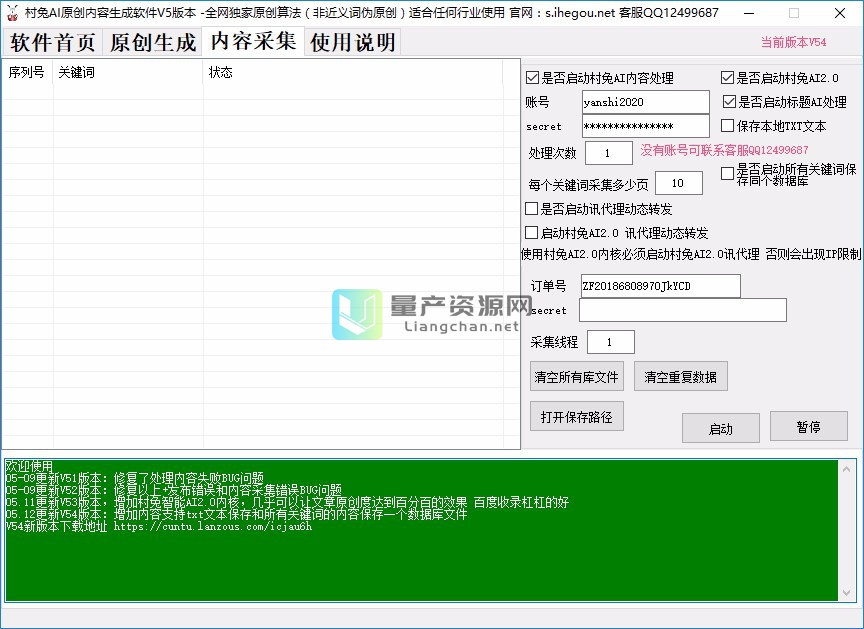Image resolution: width=864 pixels, height=629 pixels.
Task: Click the 账号 field containing yanshi2020
Action: 645,102
